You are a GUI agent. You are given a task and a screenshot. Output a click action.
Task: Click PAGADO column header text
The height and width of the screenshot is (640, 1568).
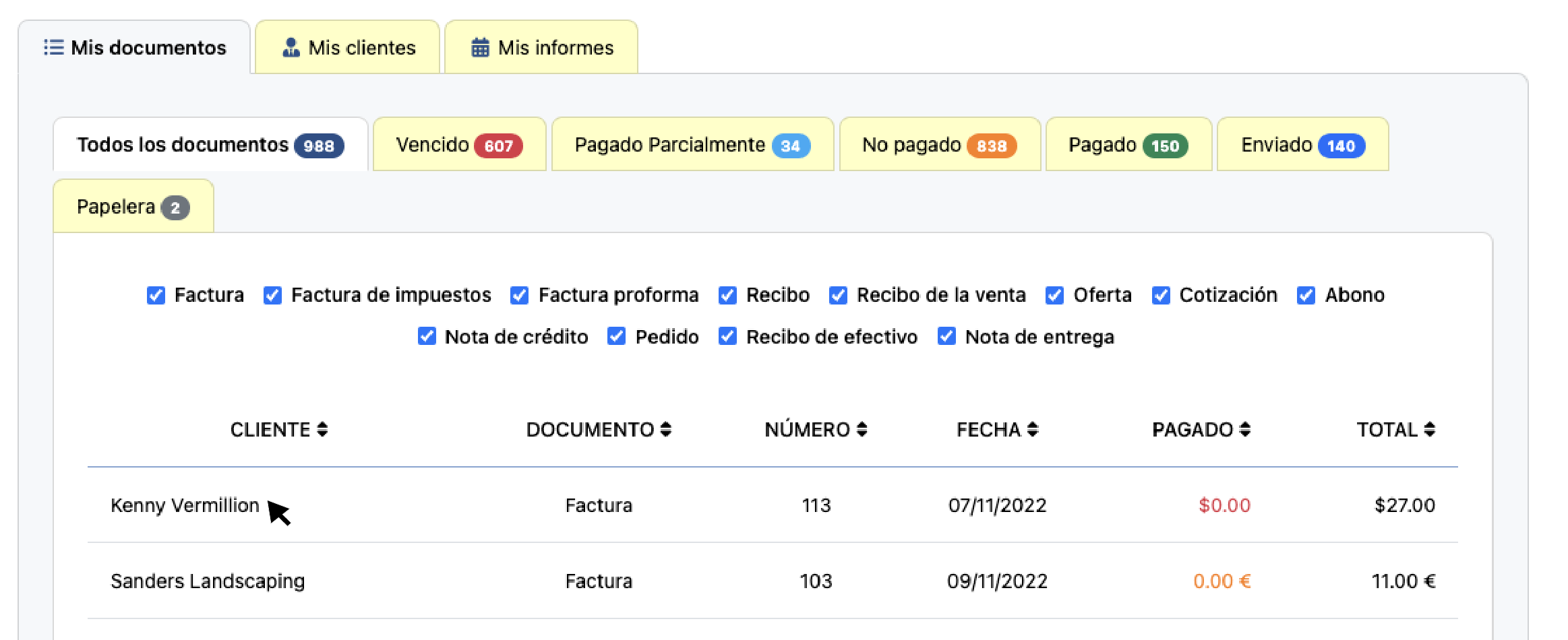[1193, 429]
